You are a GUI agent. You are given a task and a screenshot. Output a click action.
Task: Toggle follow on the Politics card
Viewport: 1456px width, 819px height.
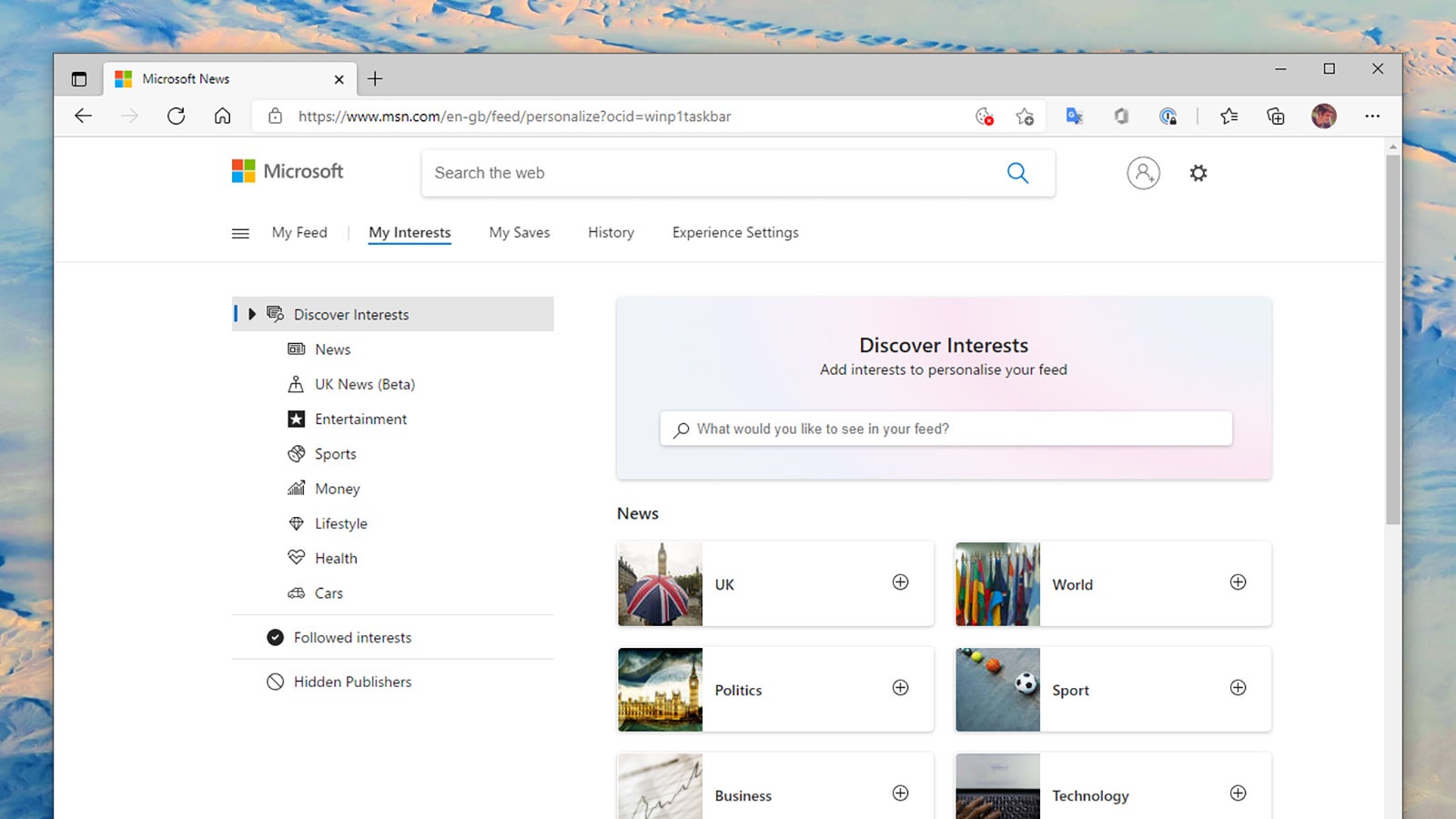pos(900,688)
